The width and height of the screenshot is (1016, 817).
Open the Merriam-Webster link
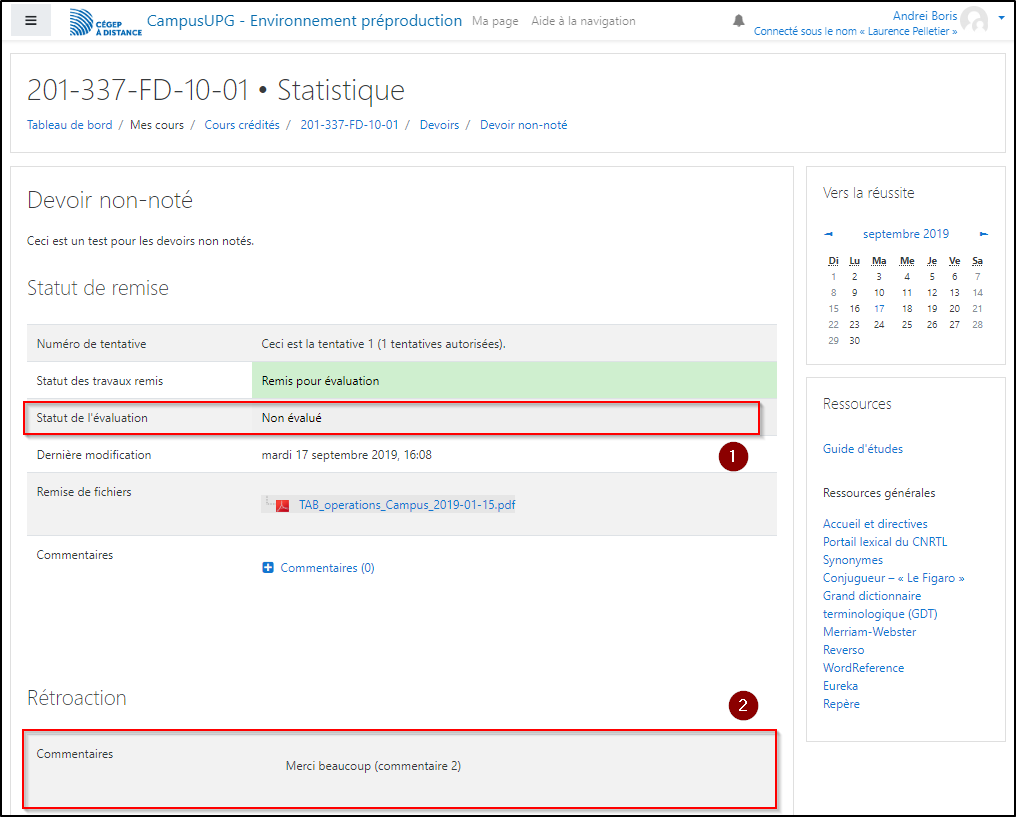pos(869,632)
